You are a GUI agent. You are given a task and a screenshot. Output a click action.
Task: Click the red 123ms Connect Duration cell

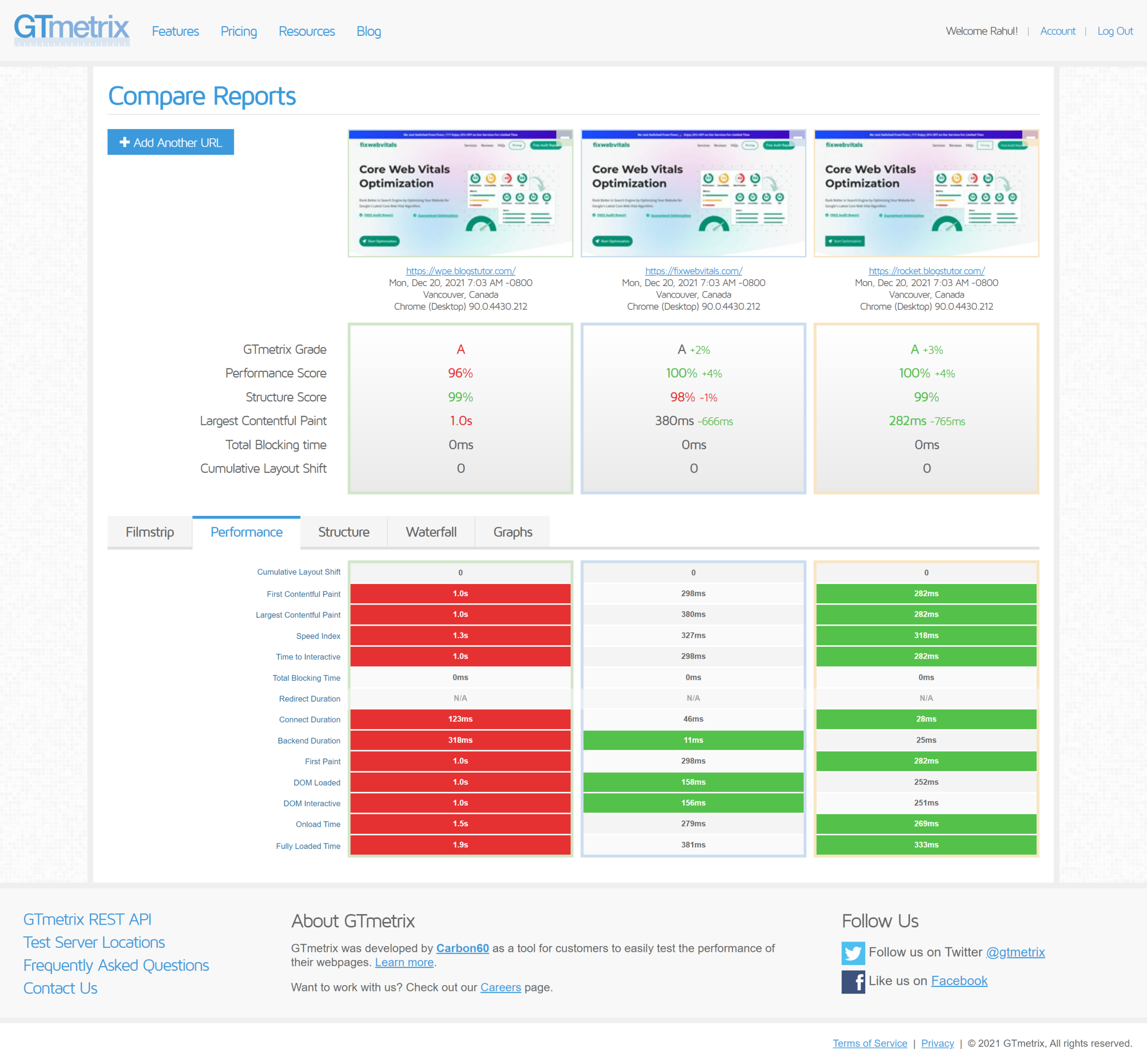coord(461,719)
